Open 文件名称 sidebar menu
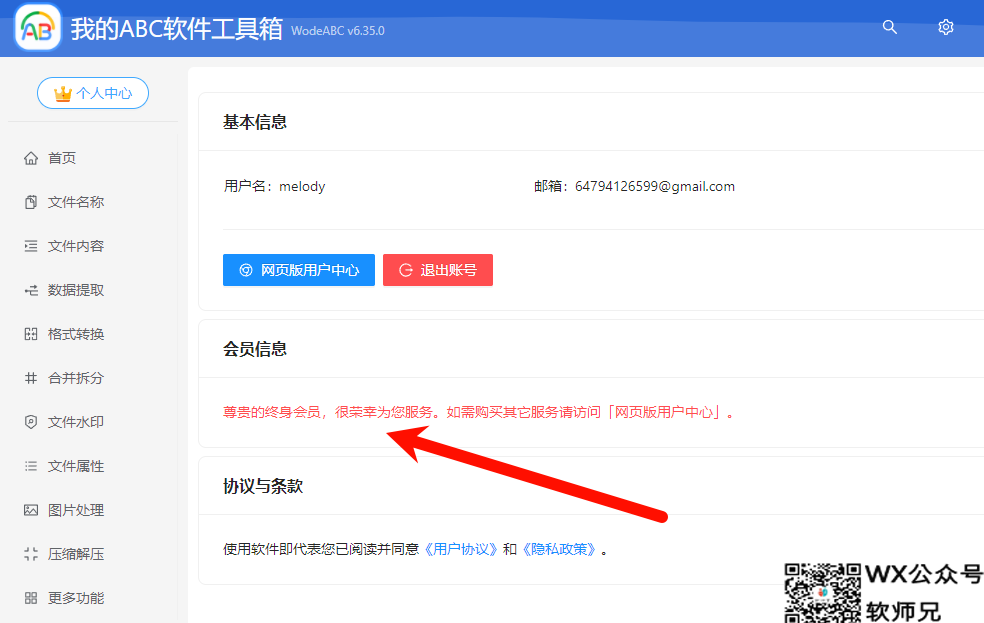This screenshot has height=623, width=984. pos(76,202)
